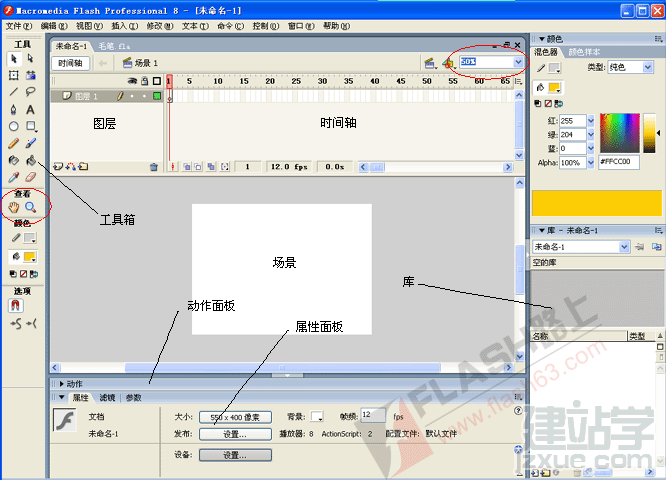This screenshot has width=667, height=480.
Task: Switch to the 颜色样本 tab
Action: [584, 52]
